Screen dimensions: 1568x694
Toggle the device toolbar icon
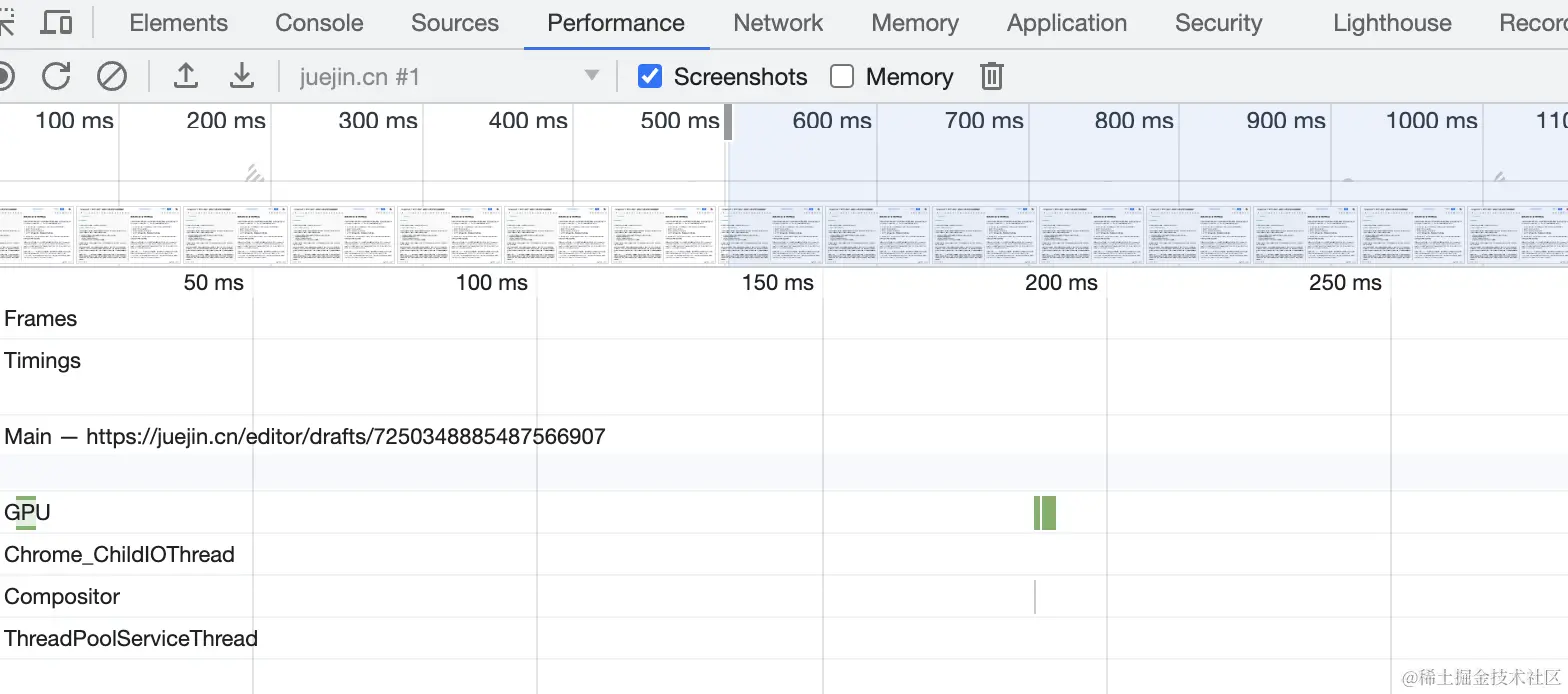58,23
